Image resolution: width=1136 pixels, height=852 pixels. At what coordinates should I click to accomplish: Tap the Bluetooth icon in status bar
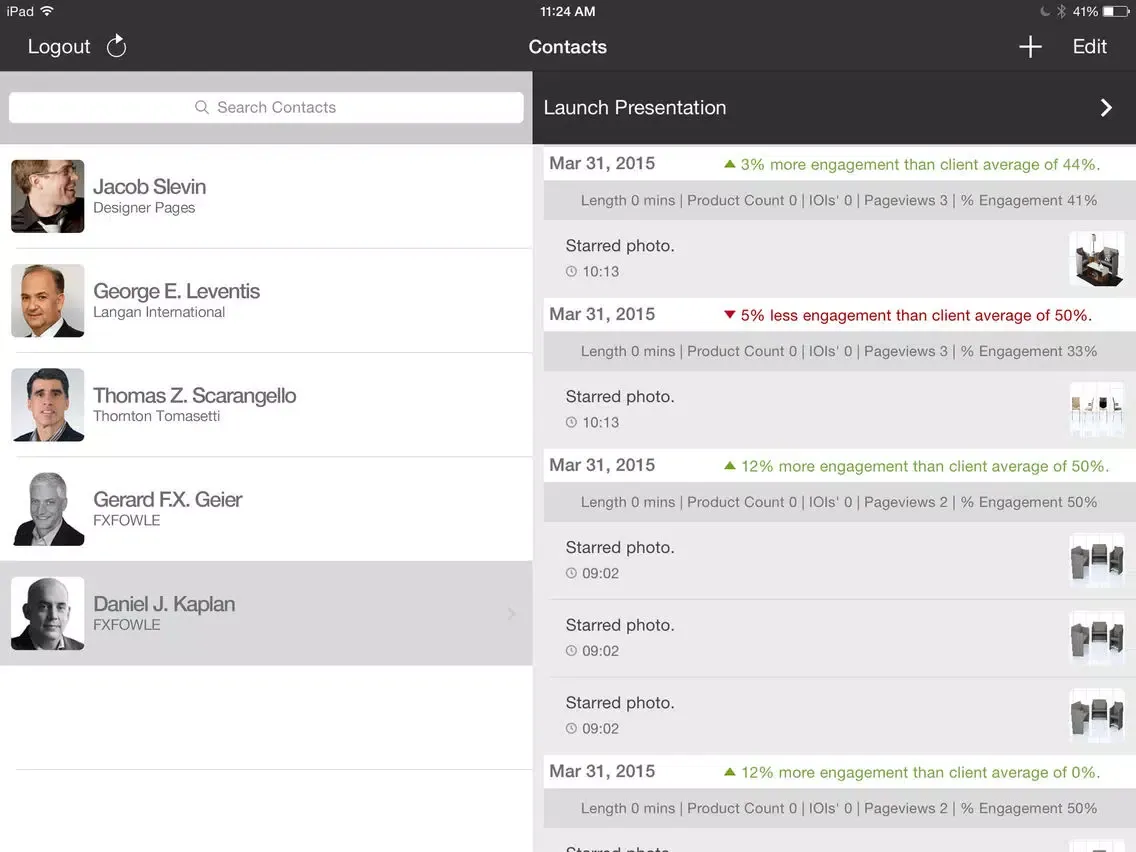pos(1061,12)
